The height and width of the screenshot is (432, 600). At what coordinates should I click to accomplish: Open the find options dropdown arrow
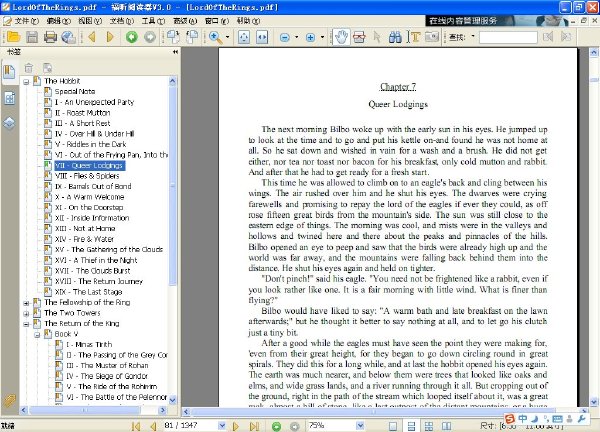473,37
